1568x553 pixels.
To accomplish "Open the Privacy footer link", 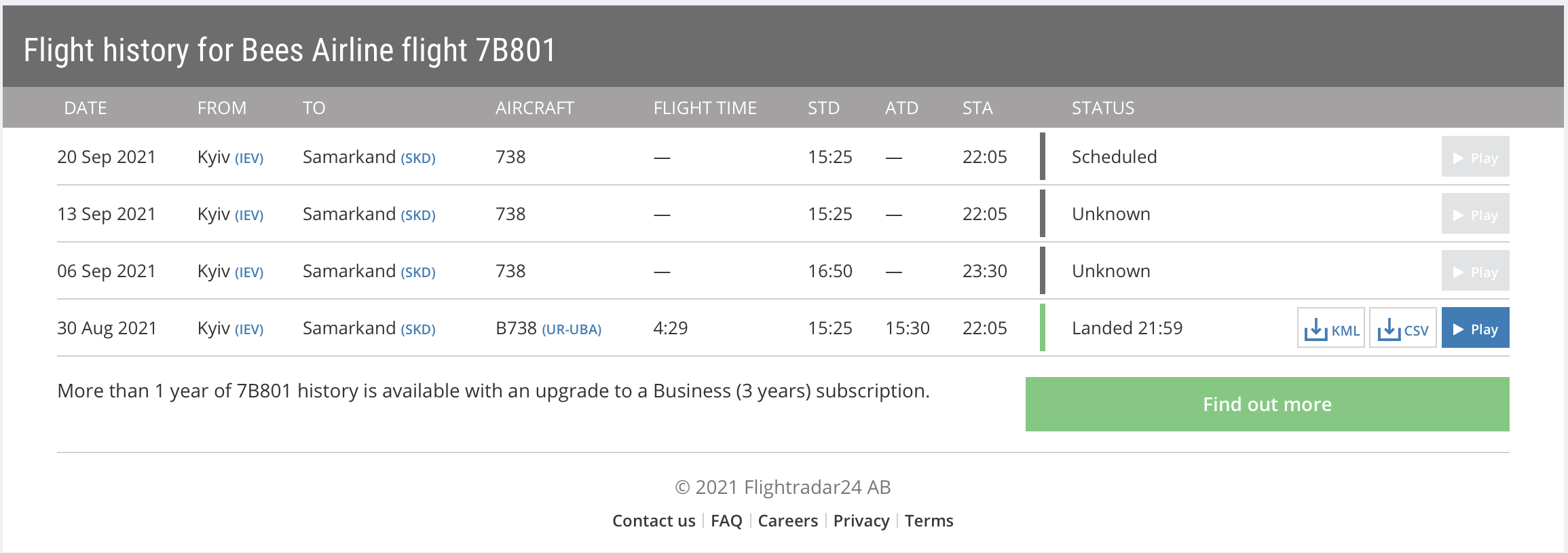I will pyautogui.click(x=861, y=521).
